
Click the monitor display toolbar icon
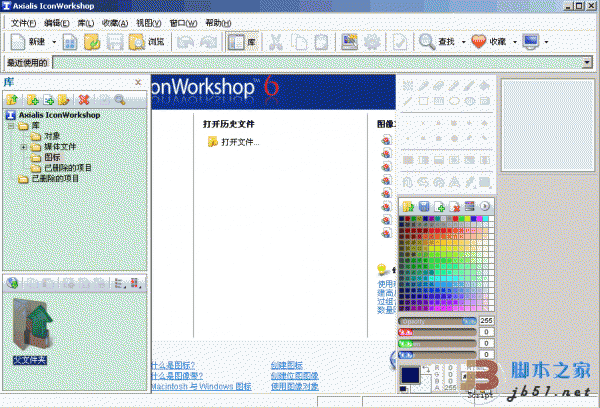(531, 42)
